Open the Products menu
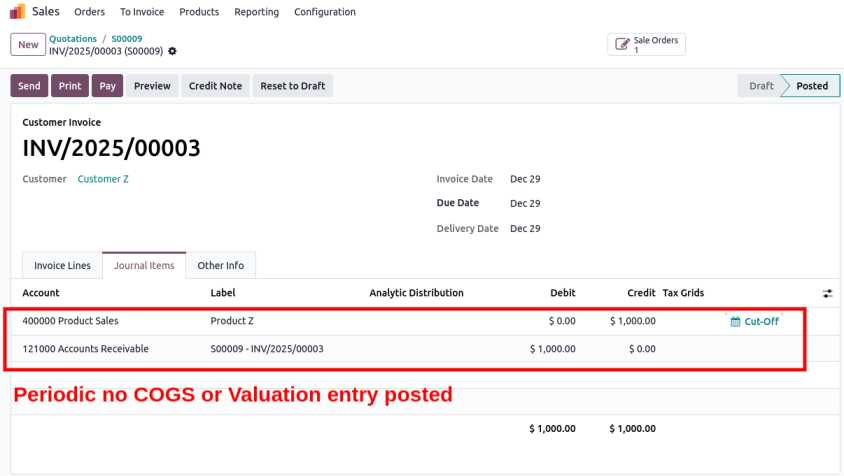844x476 pixels. point(199,12)
